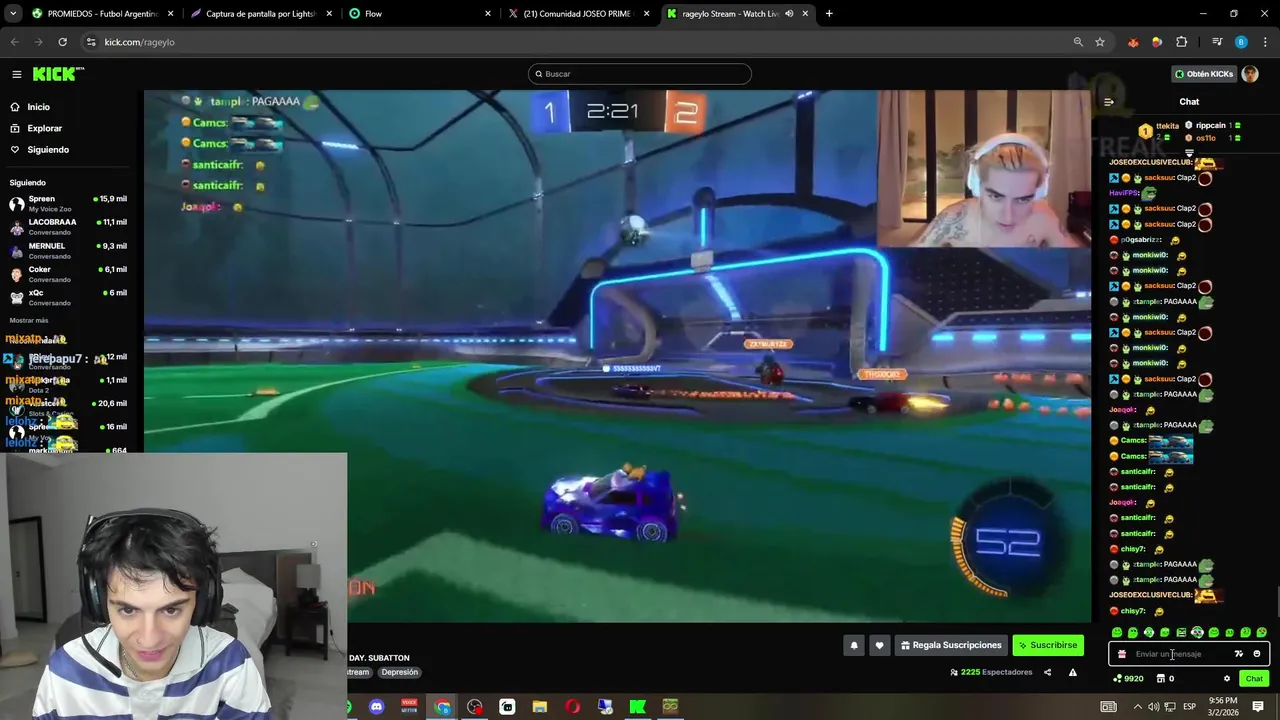1280x720 pixels.
Task: Click the gift icon in chat input
Action: (x=1122, y=654)
